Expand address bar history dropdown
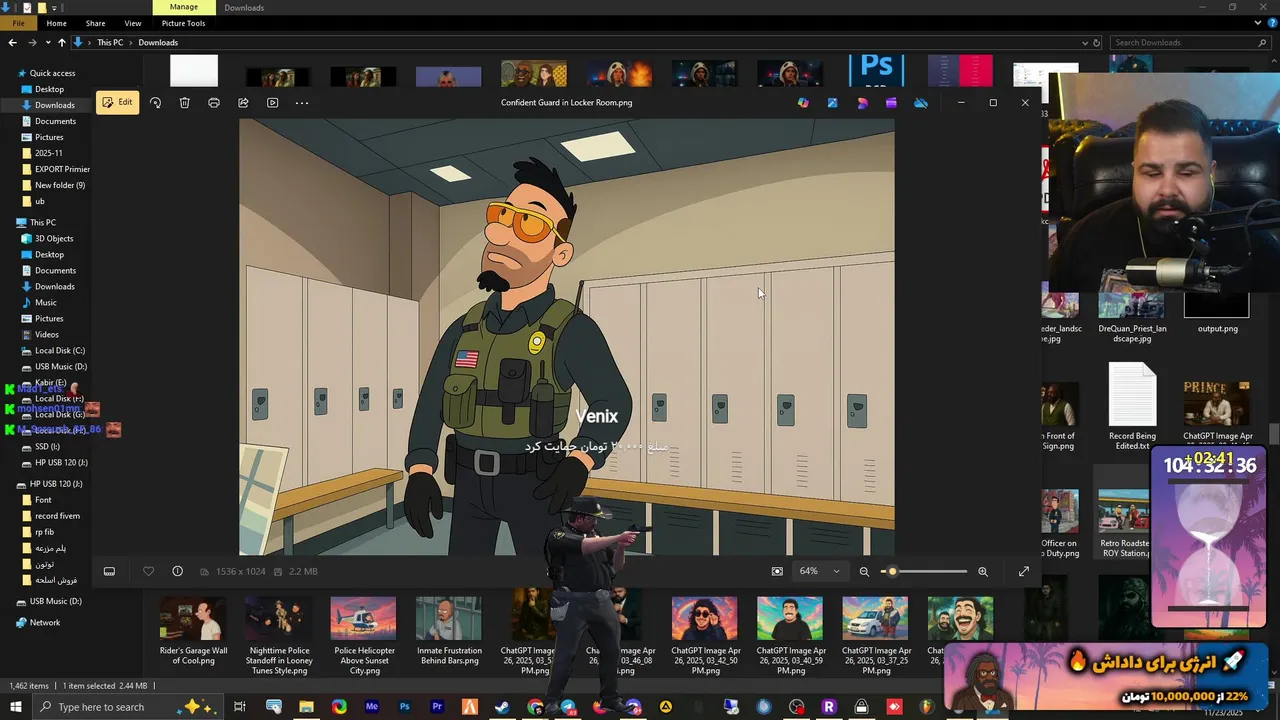The height and width of the screenshot is (720, 1280). pos(1085,42)
